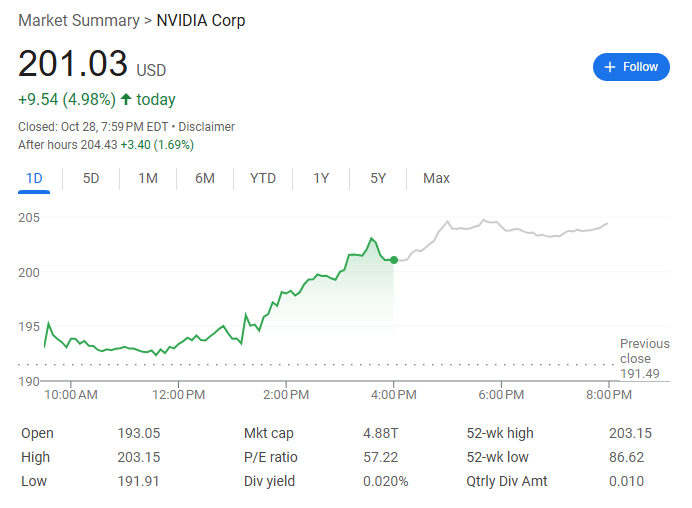Screen dimensions: 692x508
Task: Click the P/E ratio label
Action: click(271, 457)
